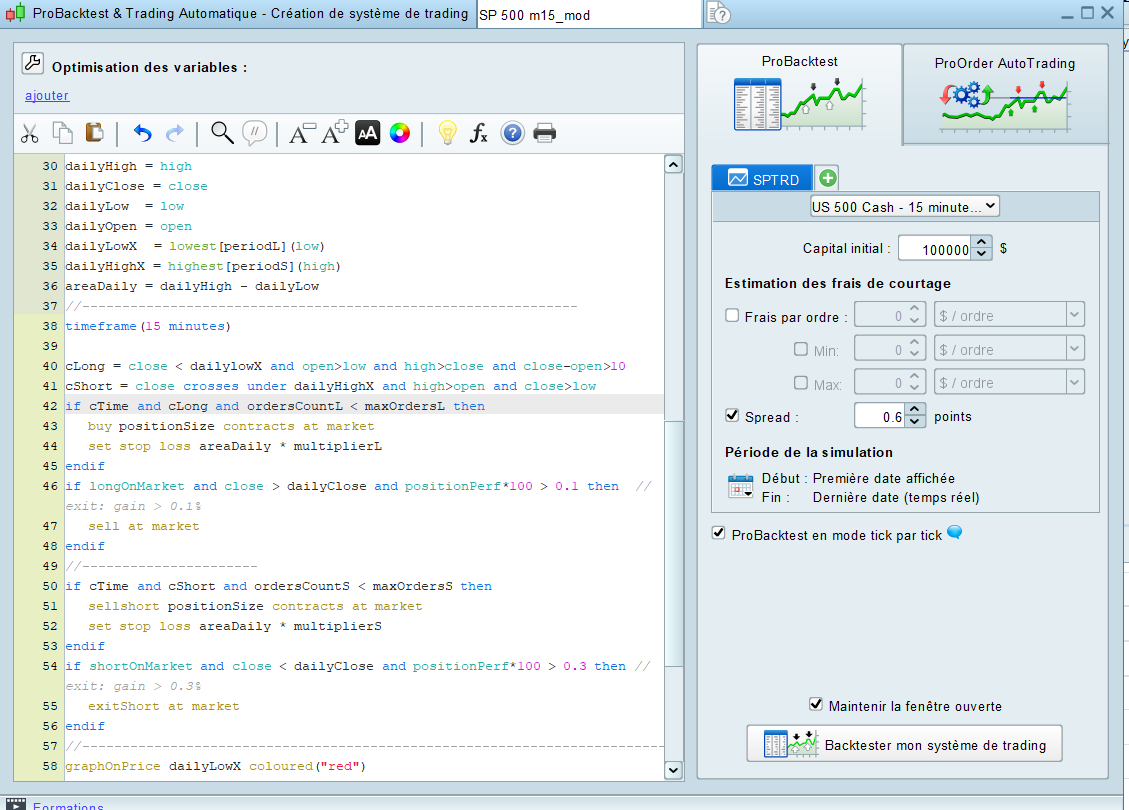Image resolution: width=1129 pixels, height=810 pixels.
Task: Click the ajouter link
Action: (x=47, y=96)
